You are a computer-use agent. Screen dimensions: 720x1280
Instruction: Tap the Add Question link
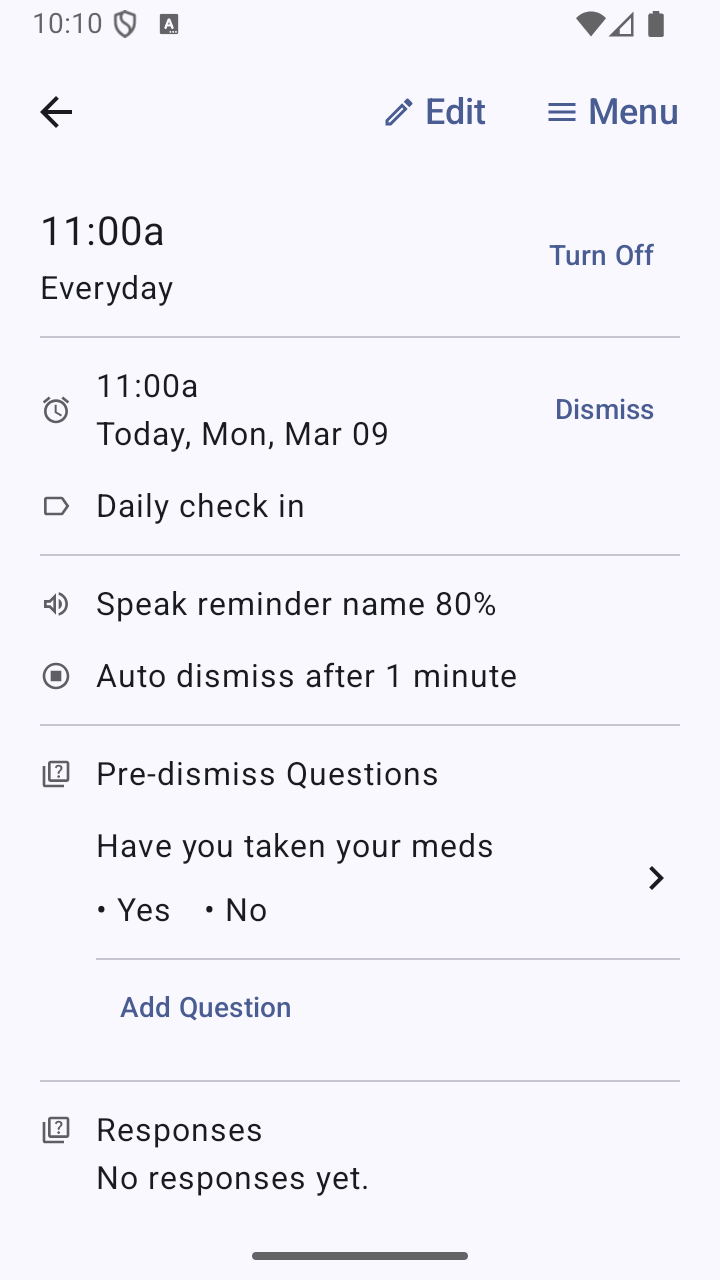(206, 1007)
